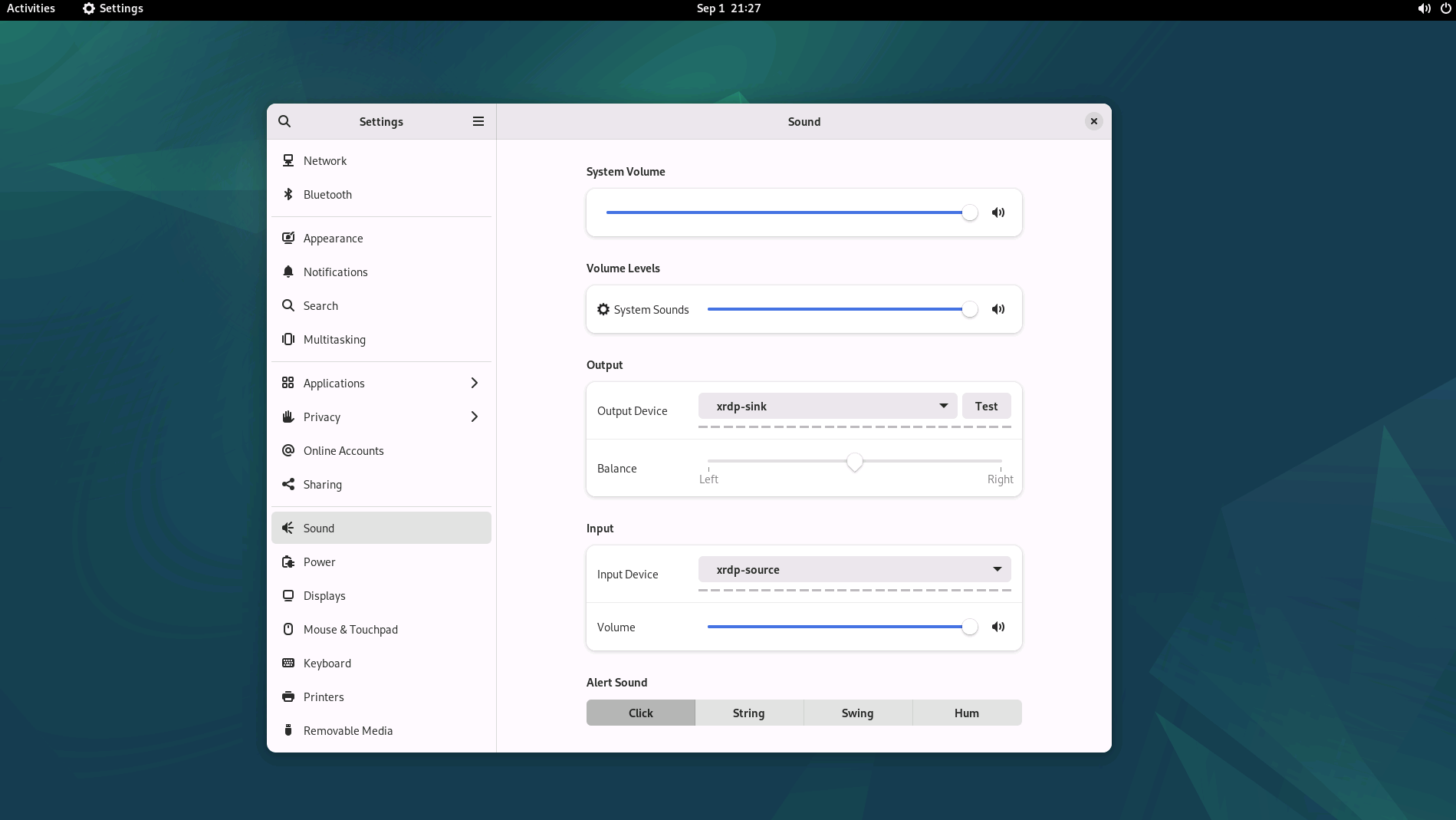This screenshot has height=820, width=1456.
Task: Open the clock and calendar menu
Action: pyautogui.click(x=728, y=8)
